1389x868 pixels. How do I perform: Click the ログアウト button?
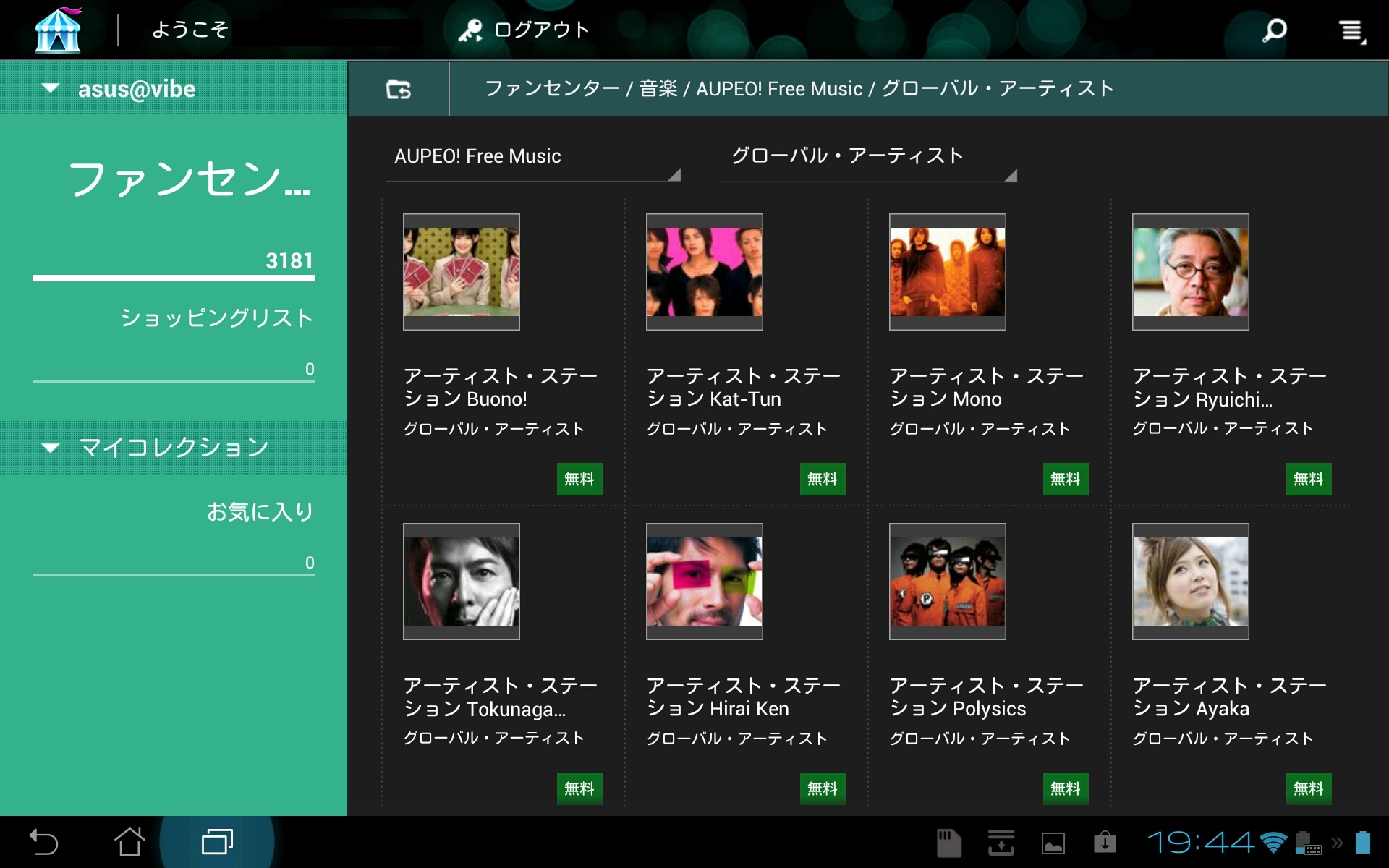(x=524, y=30)
